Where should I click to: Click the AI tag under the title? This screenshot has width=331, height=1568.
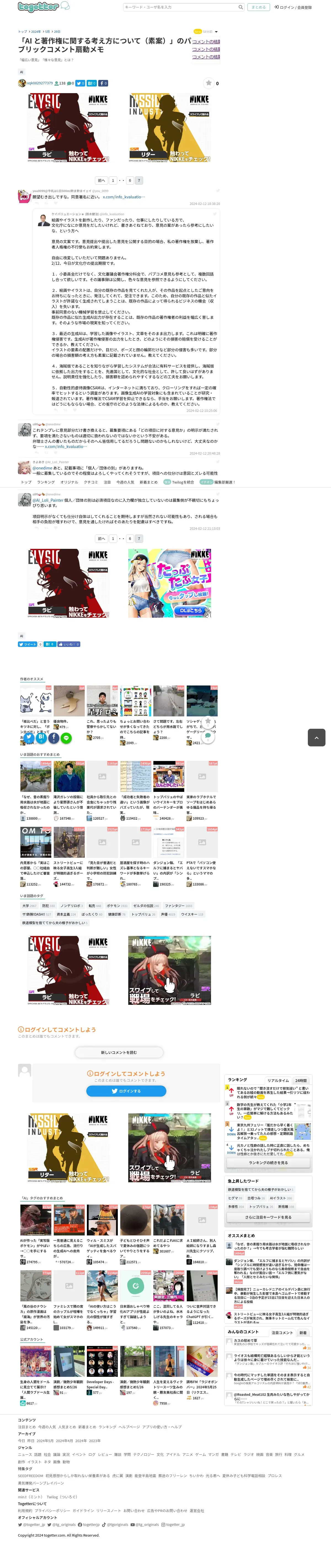coord(21,72)
